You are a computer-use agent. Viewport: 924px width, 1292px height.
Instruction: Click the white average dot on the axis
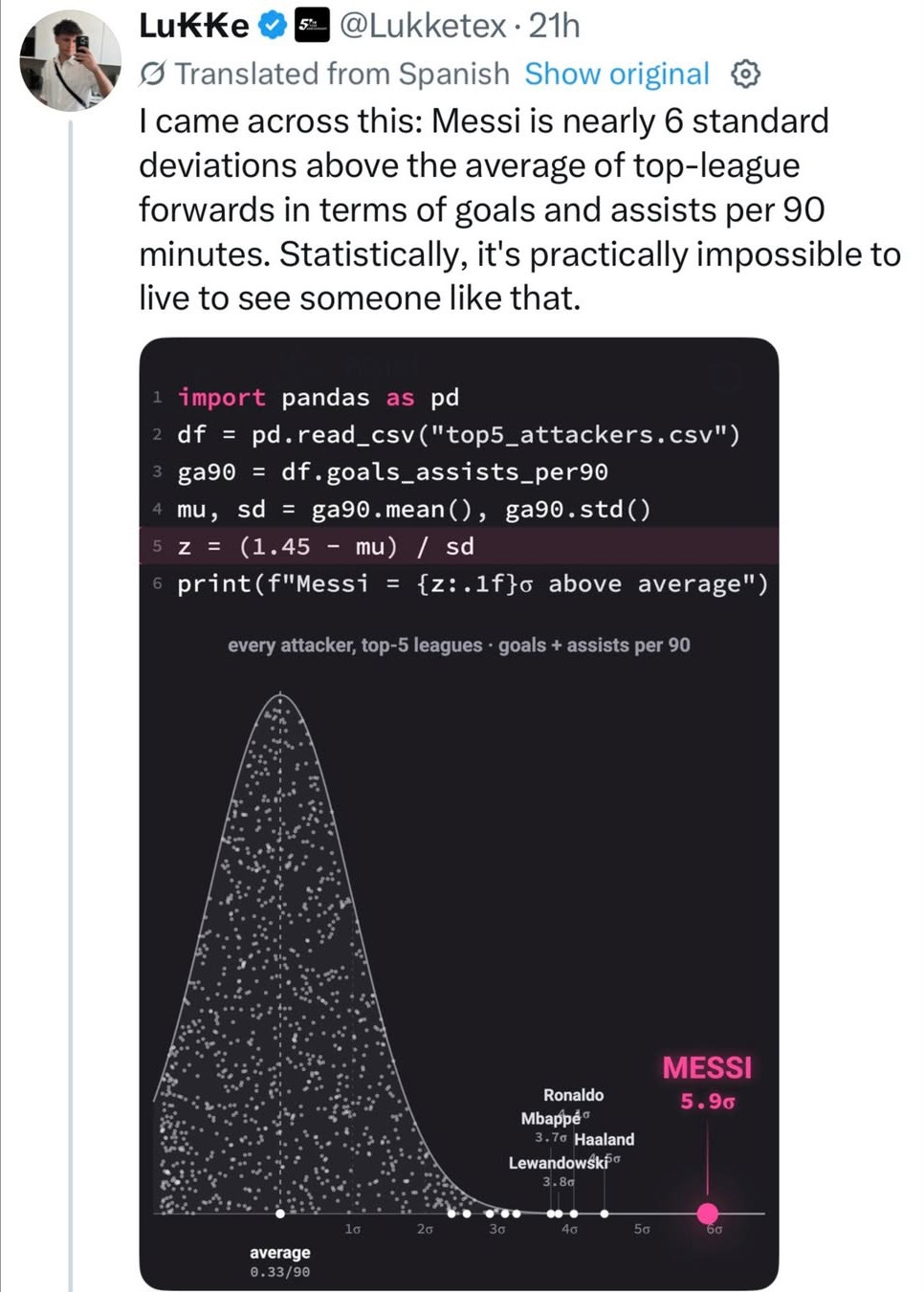[280, 1213]
